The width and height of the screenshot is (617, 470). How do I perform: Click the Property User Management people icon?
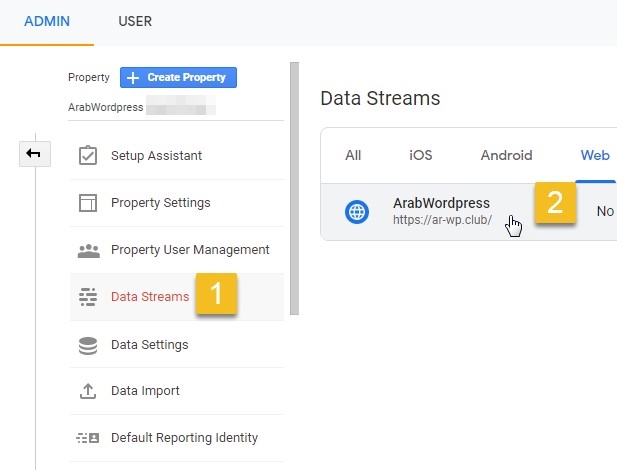pyautogui.click(x=88, y=250)
